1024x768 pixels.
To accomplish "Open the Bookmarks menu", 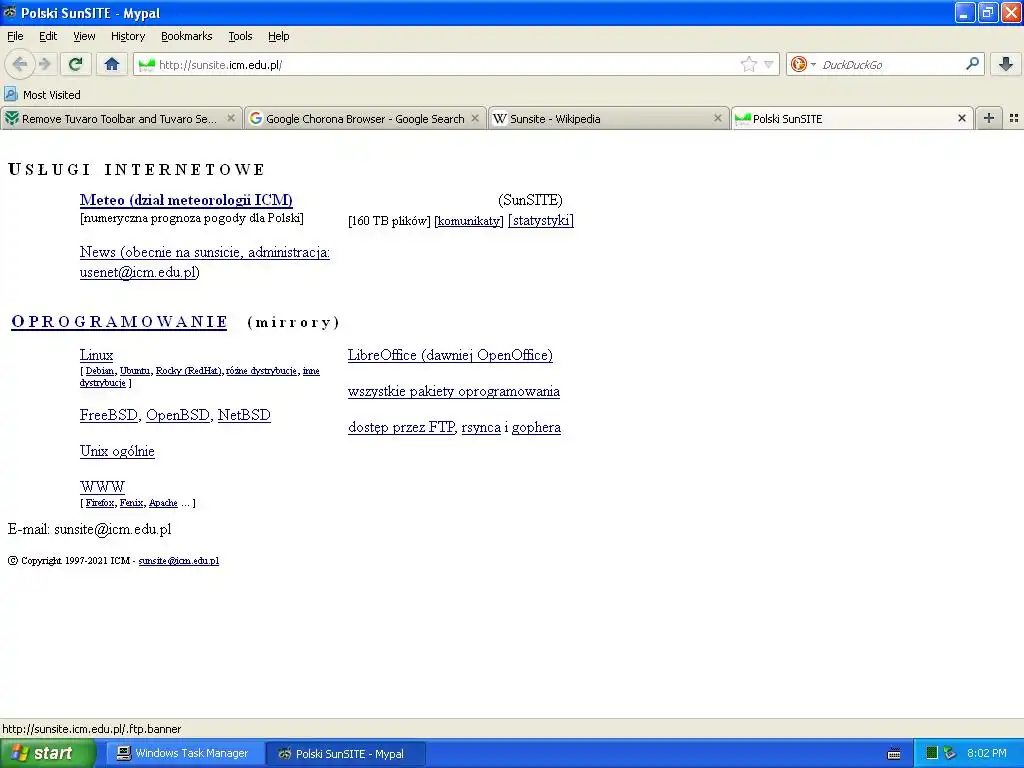I will (x=186, y=36).
